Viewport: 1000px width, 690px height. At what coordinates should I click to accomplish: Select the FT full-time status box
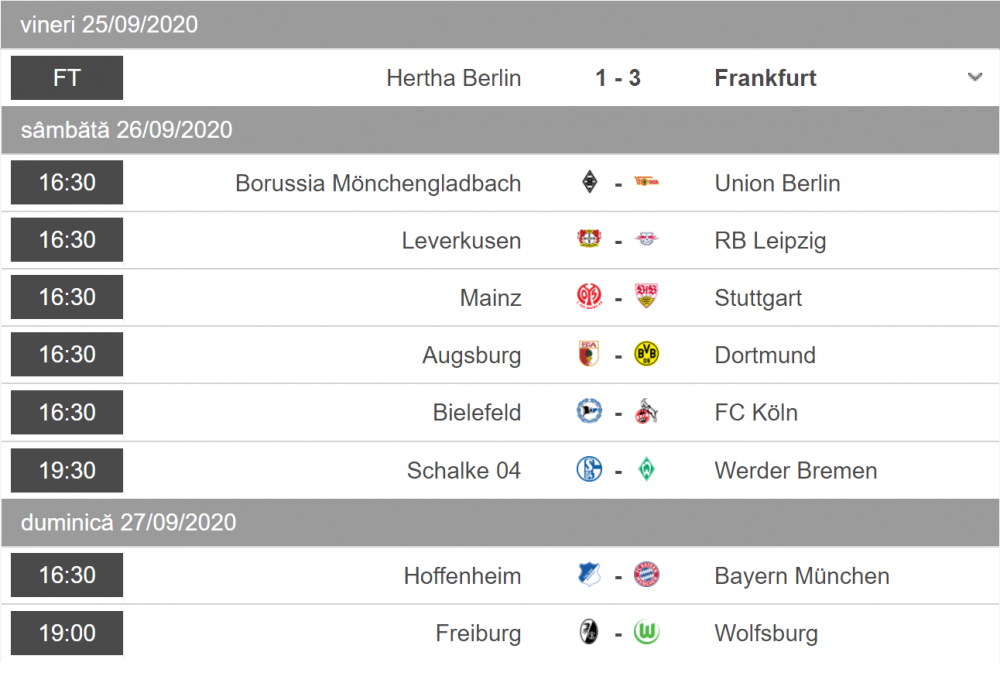click(67, 78)
